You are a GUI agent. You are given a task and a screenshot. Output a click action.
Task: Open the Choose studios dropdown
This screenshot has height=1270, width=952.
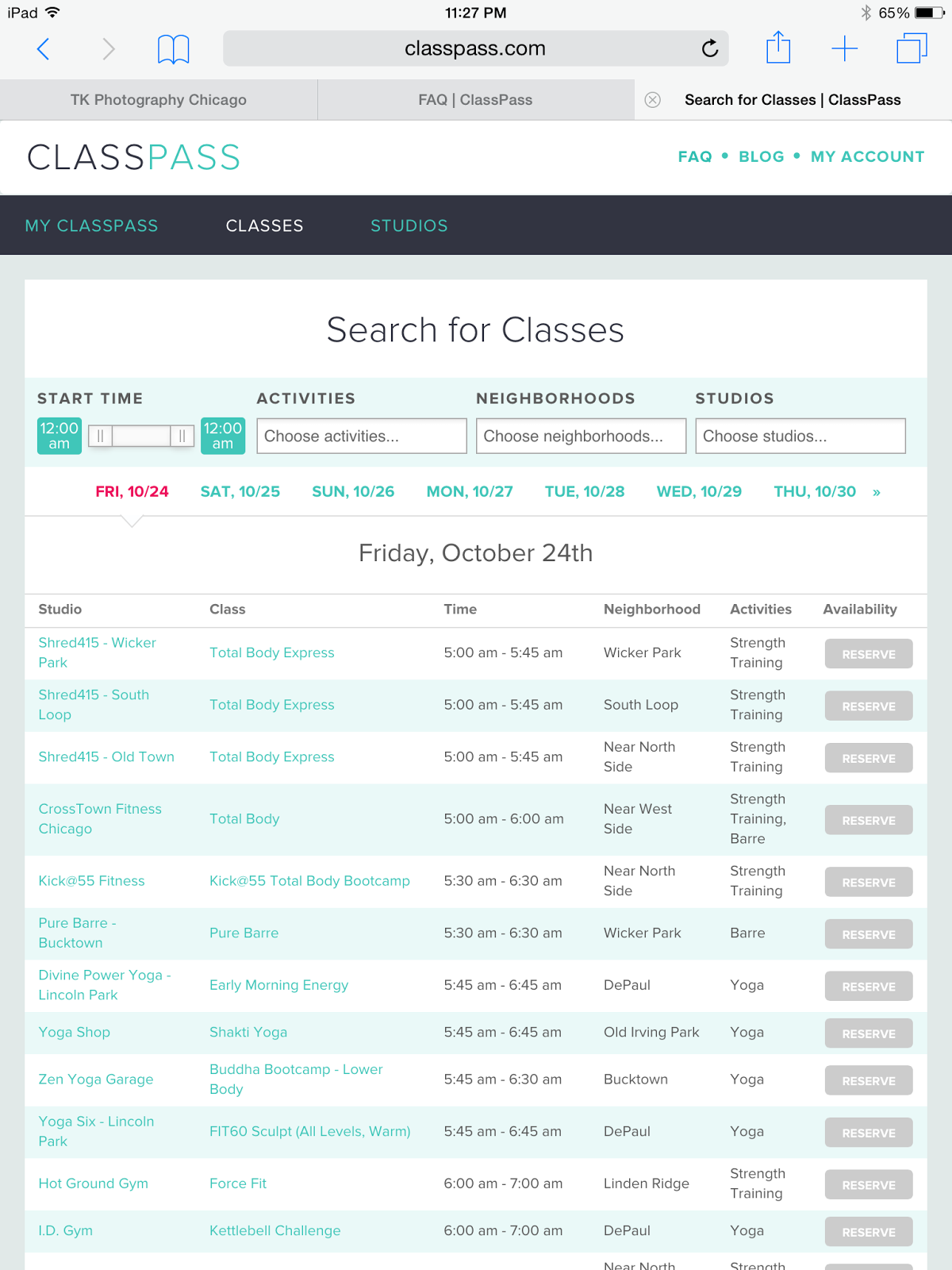click(x=800, y=436)
